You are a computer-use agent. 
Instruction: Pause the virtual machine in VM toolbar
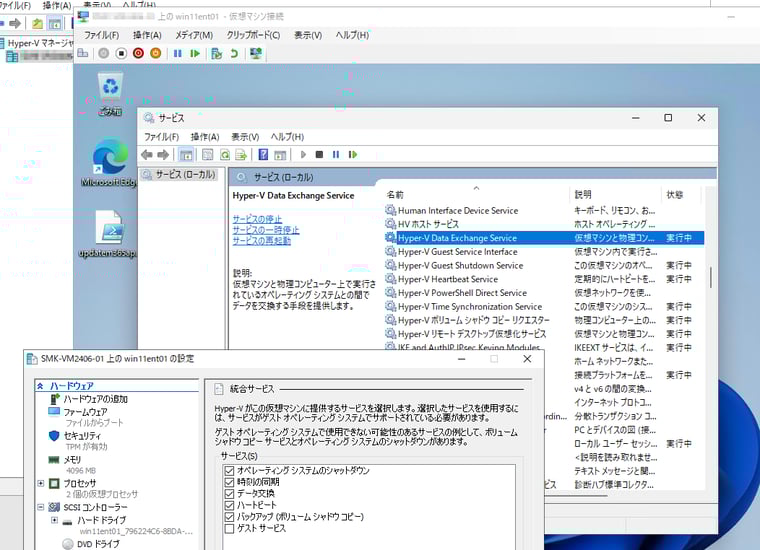point(177,53)
